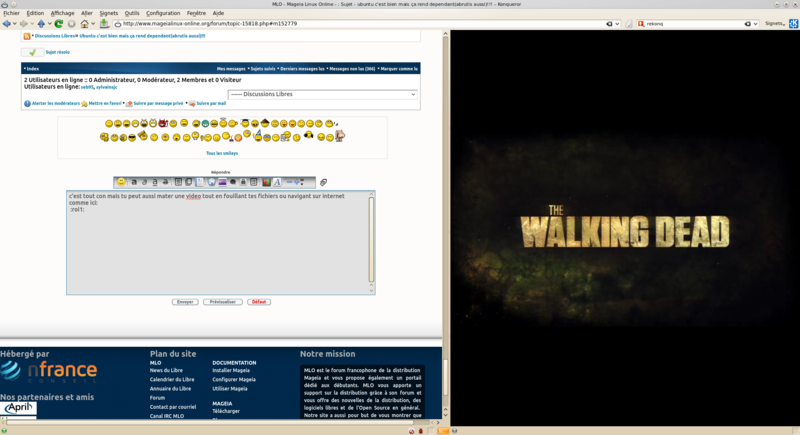Image resolution: width=800 pixels, height=435 pixels.
Task: Open the Configuration menu
Action: (163, 13)
